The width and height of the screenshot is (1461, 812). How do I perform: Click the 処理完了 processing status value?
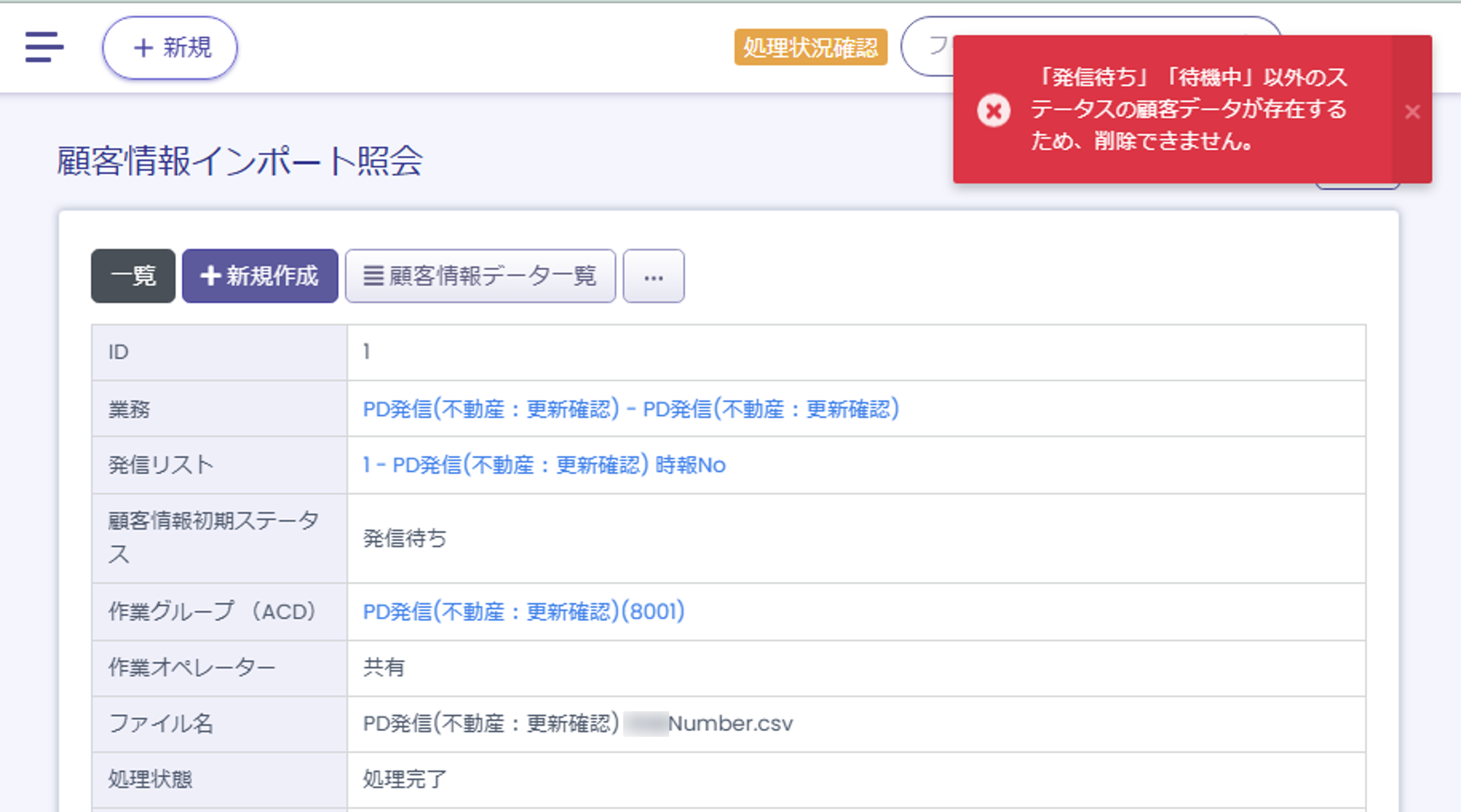tap(404, 779)
